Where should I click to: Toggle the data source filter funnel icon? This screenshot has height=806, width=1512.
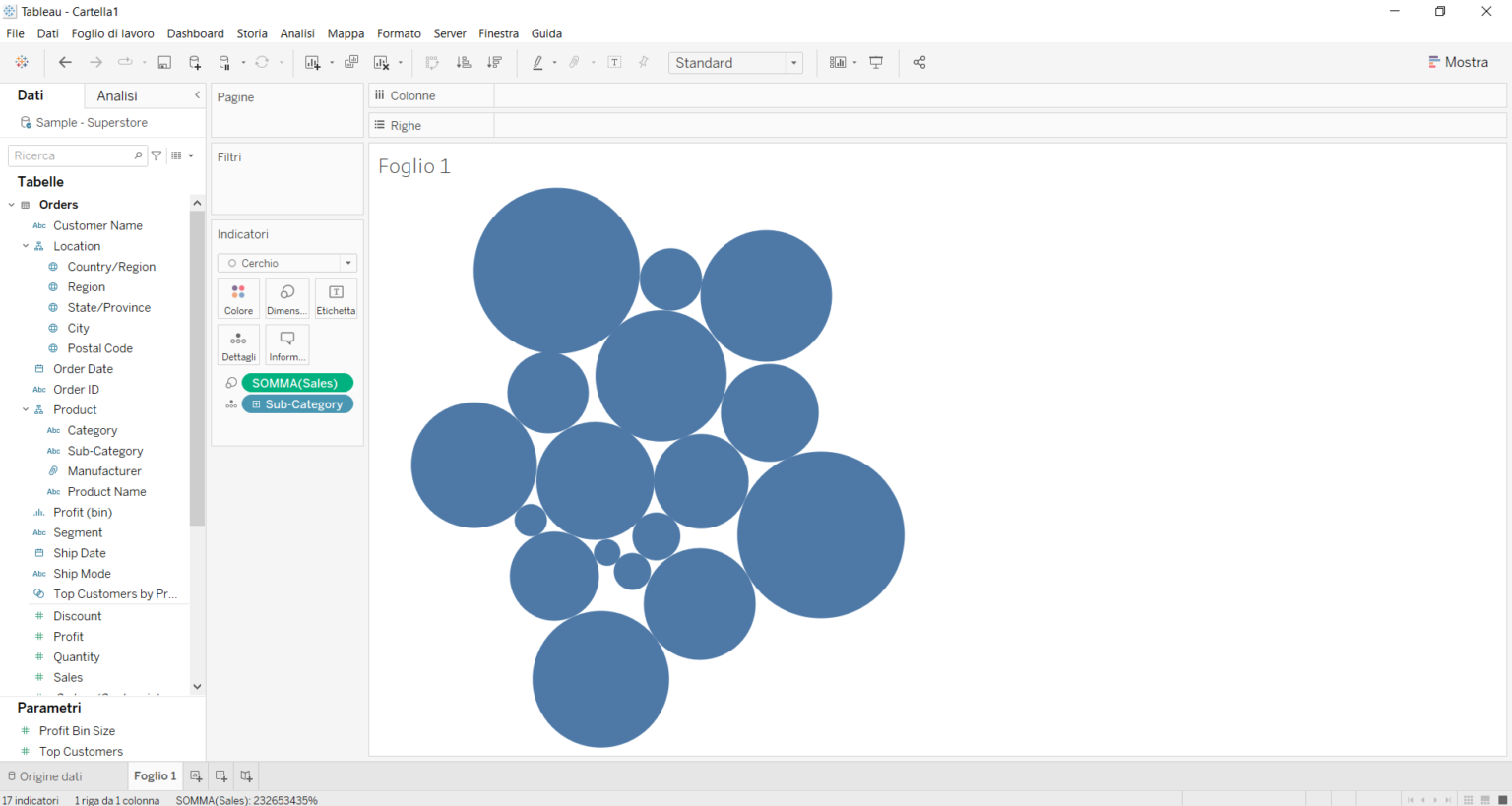click(156, 155)
